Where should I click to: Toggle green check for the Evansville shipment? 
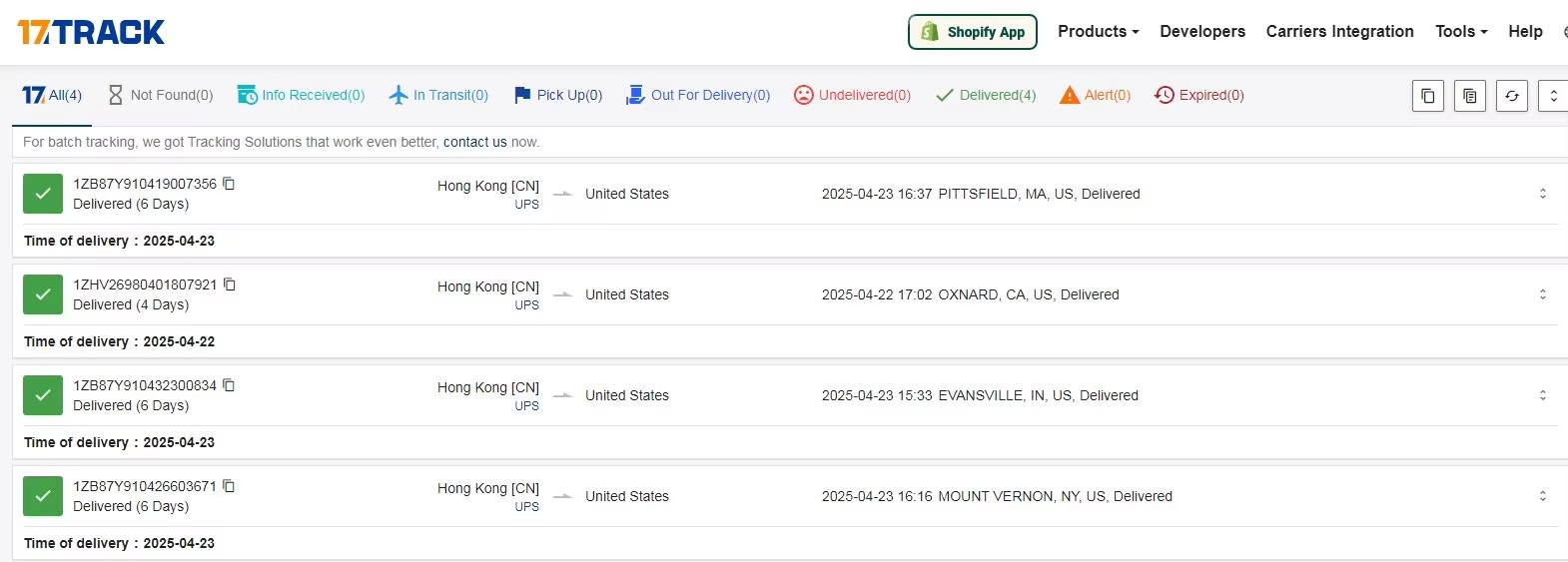(x=43, y=395)
